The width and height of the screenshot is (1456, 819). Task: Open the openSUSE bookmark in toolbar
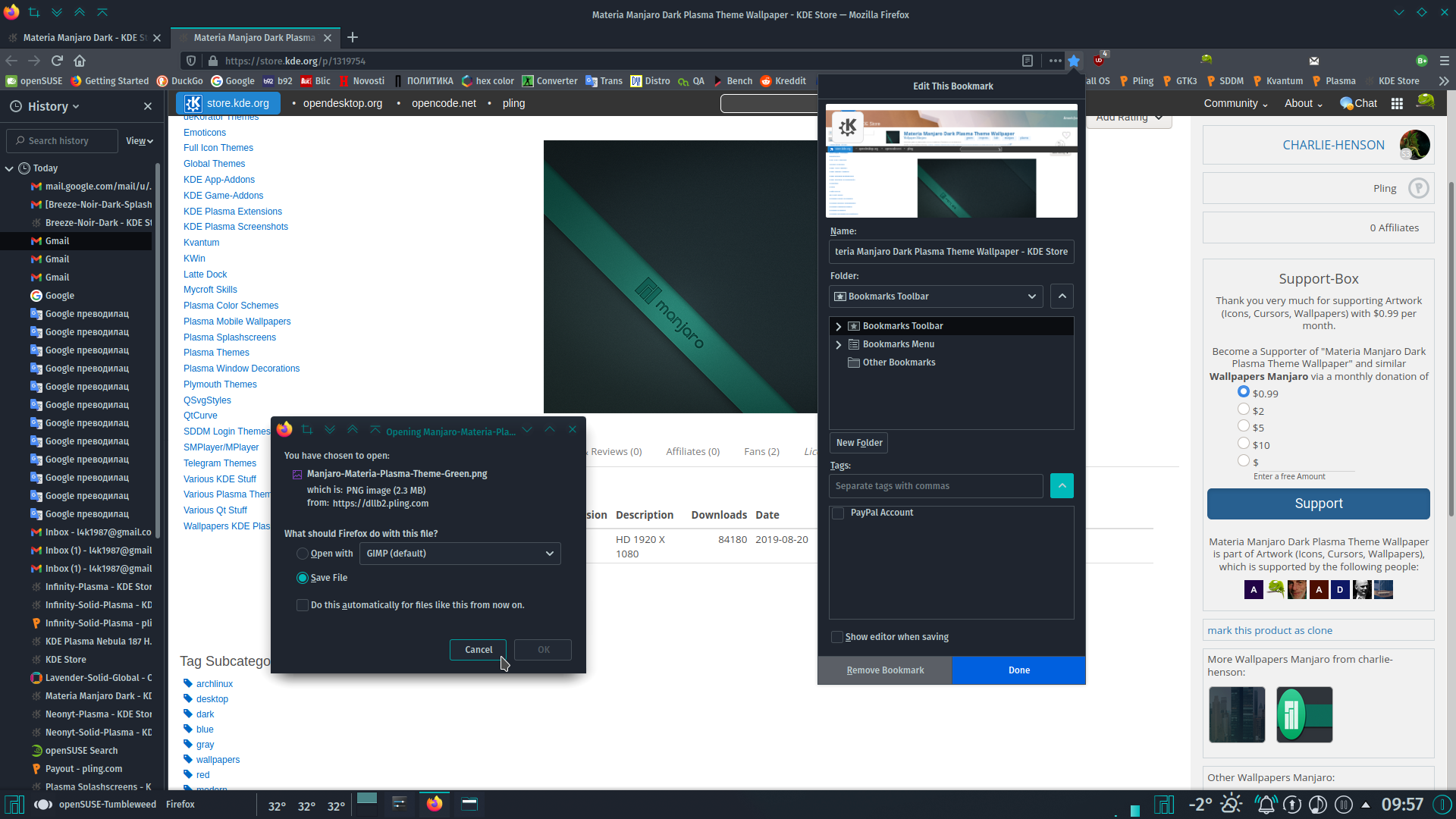35,81
